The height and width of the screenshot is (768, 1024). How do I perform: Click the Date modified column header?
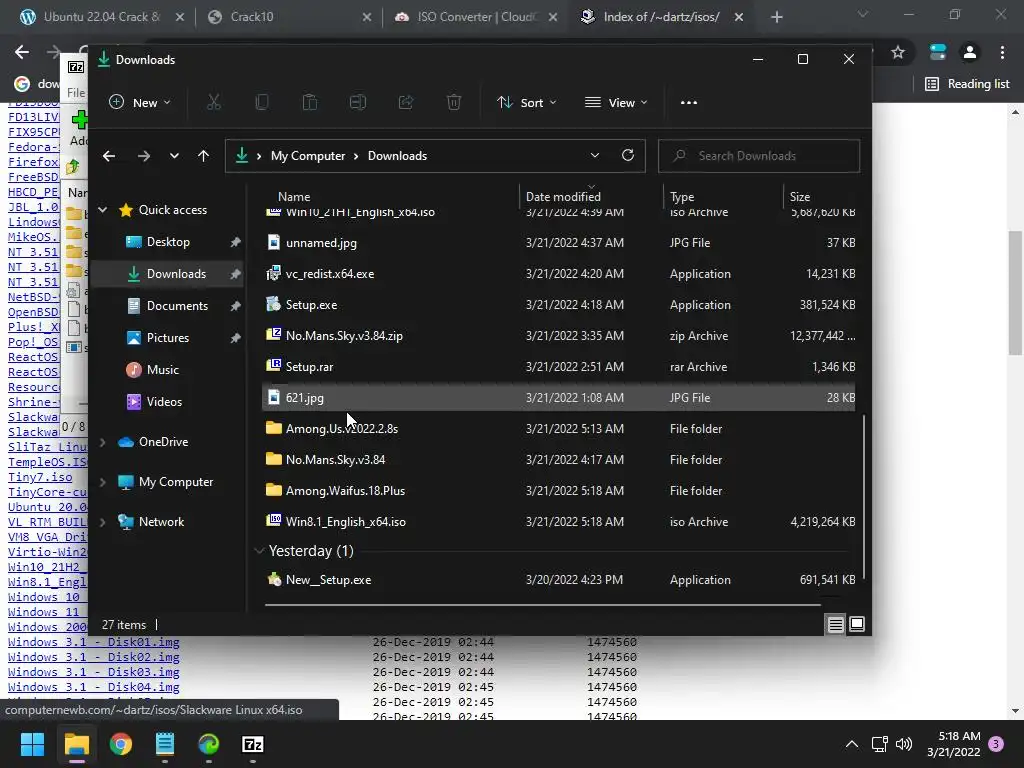563,197
